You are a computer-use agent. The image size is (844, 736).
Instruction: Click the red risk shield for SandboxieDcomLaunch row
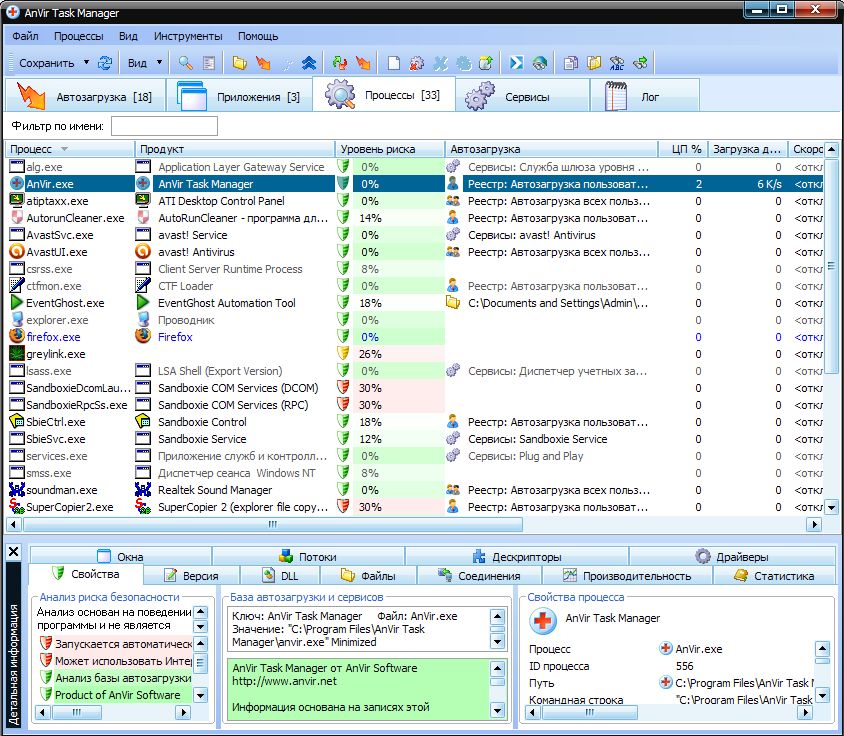pos(343,387)
